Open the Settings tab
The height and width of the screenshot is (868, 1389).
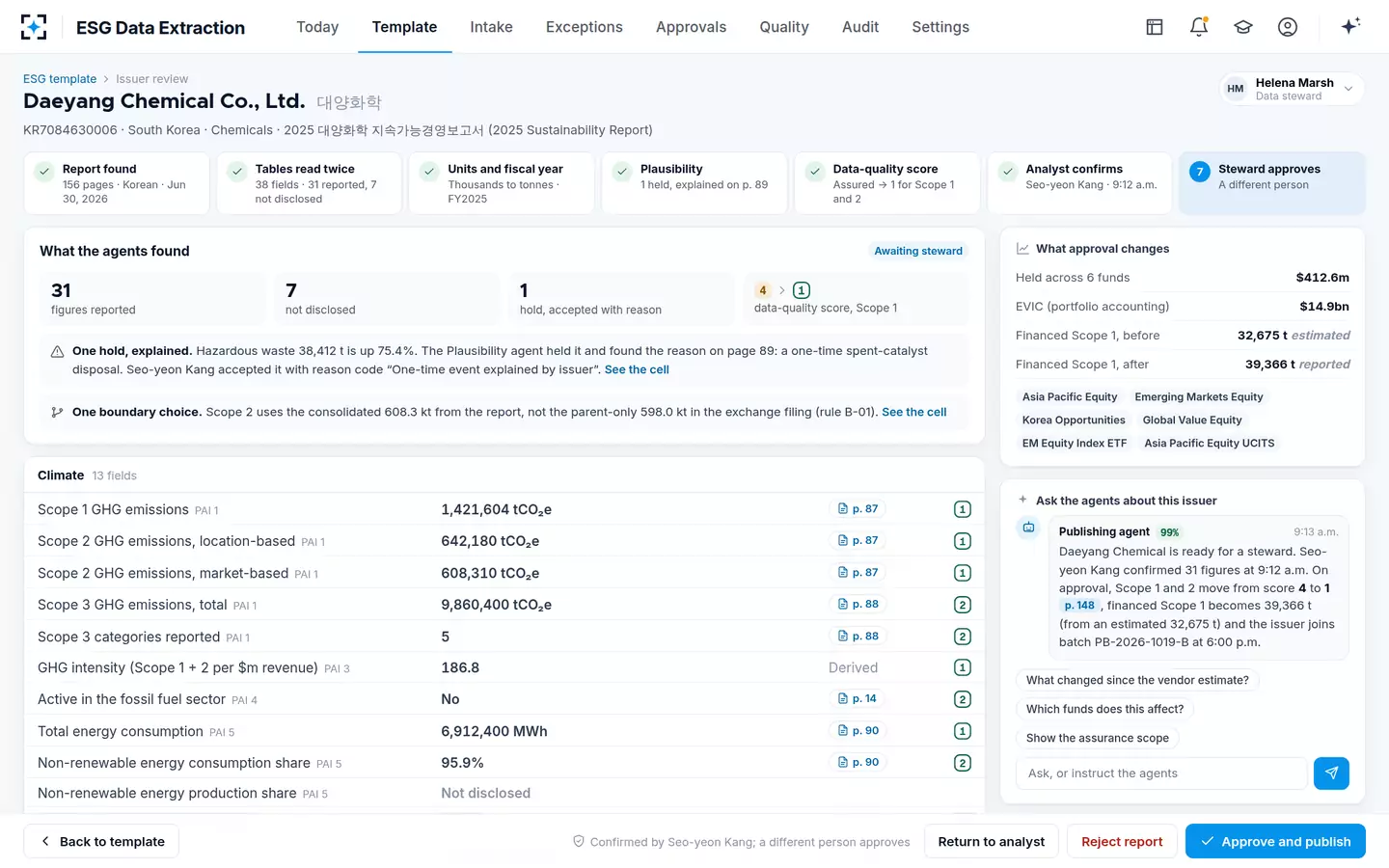[x=940, y=27]
